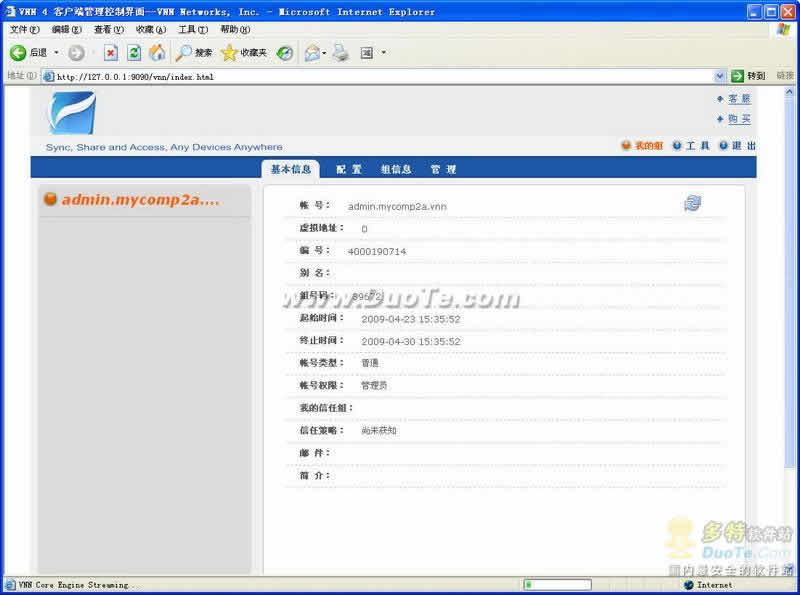Click the address bar URL field
Image resolution: width=800 pixels, height=595 pixels.
point(378,77)
